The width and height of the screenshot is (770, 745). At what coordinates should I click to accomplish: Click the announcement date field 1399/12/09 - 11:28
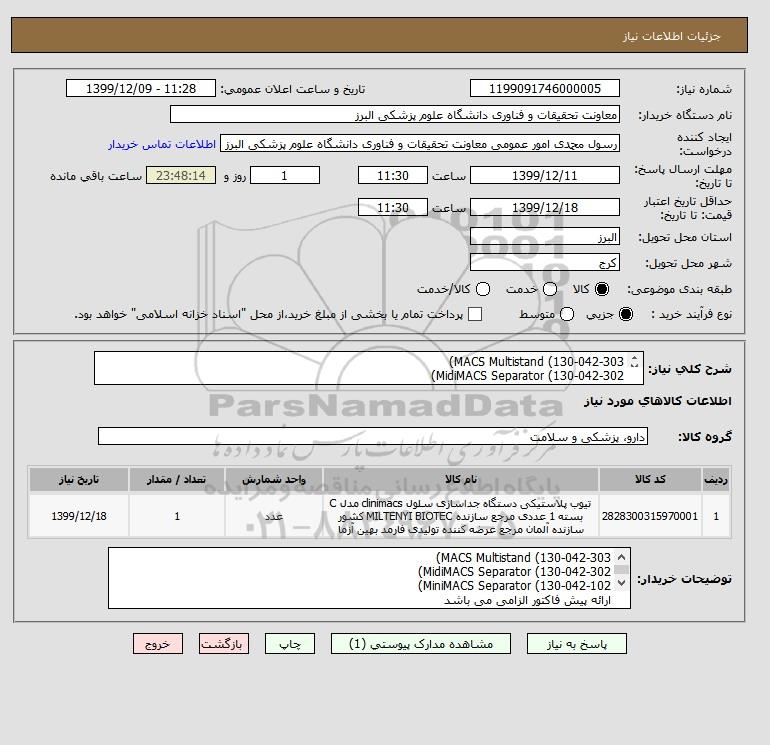coord(141,88)
